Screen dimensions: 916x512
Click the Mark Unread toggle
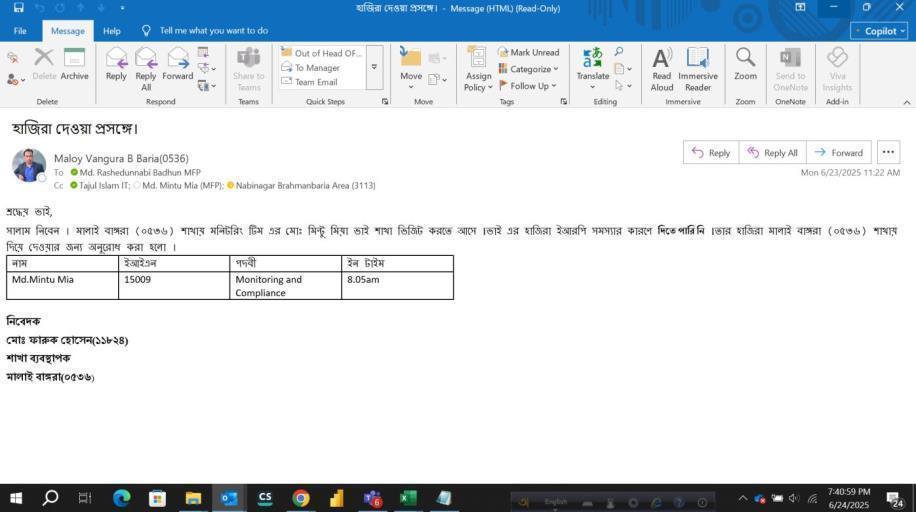coord(527,52)
